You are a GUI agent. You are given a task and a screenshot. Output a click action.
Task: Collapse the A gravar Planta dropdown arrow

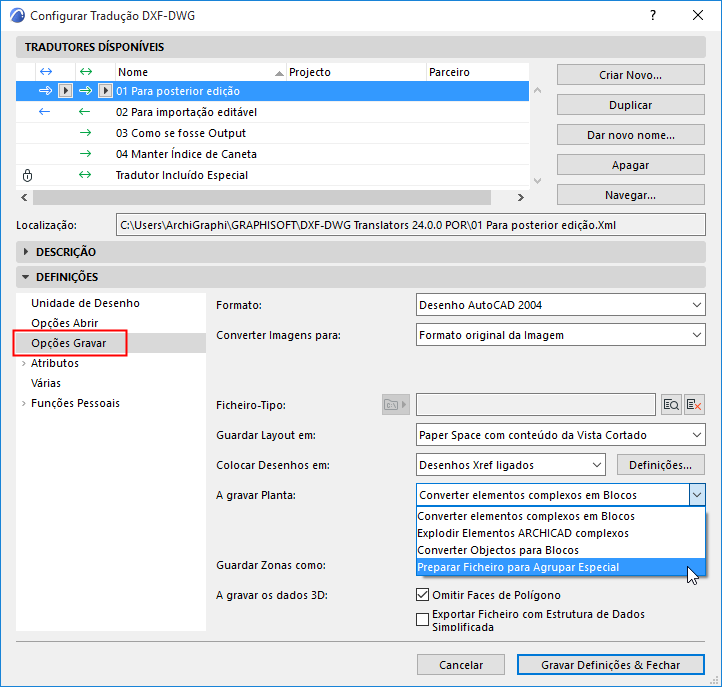tap(697, 495)
